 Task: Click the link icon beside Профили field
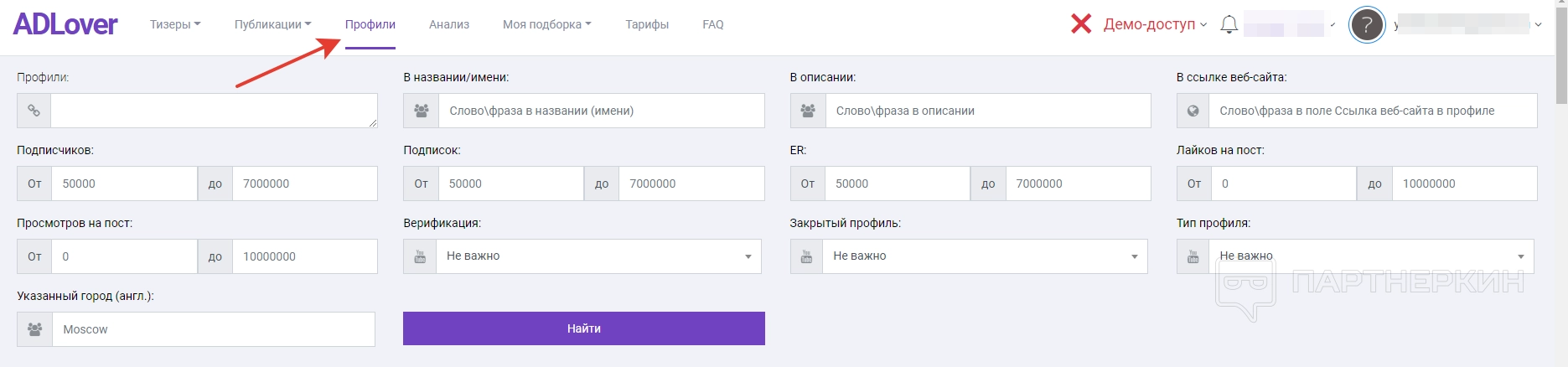34,111
